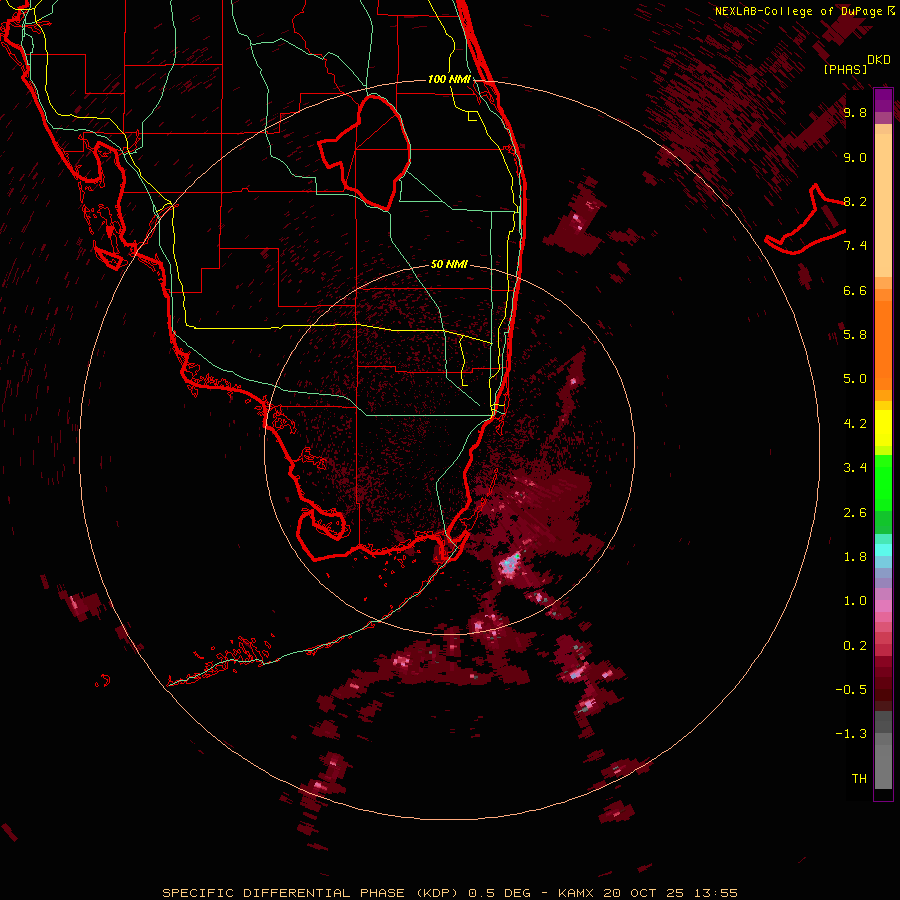Click the 2.6 legend value
Viewport: 900px width, 900px height.
[855, 513]
